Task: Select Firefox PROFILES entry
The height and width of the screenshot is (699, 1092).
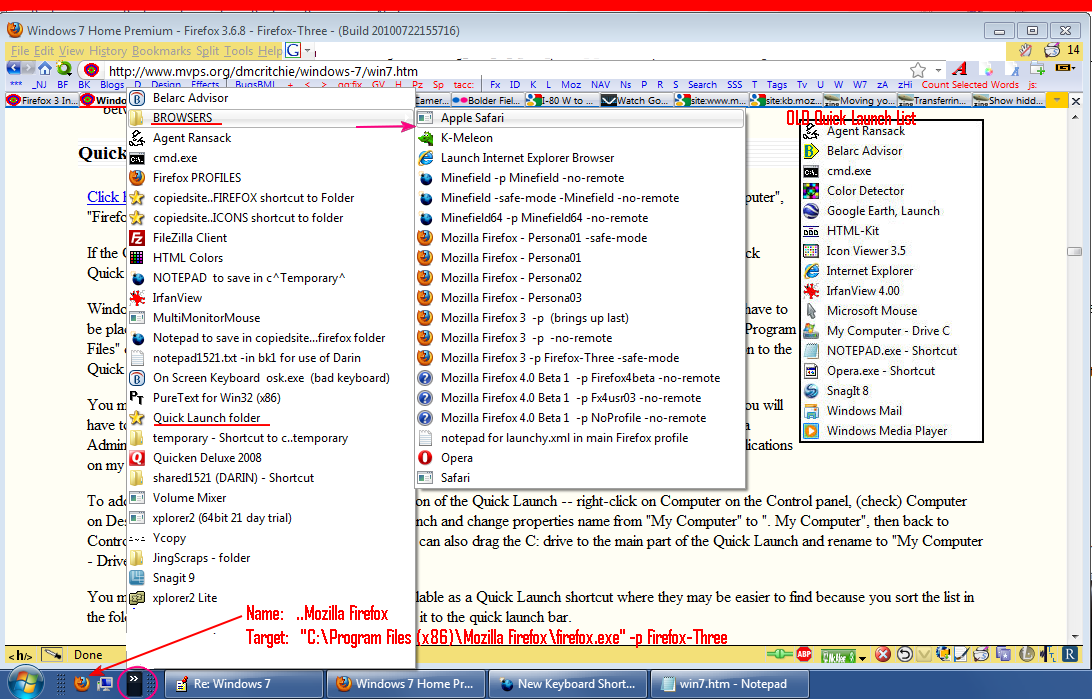Action: tap(272, 178)
